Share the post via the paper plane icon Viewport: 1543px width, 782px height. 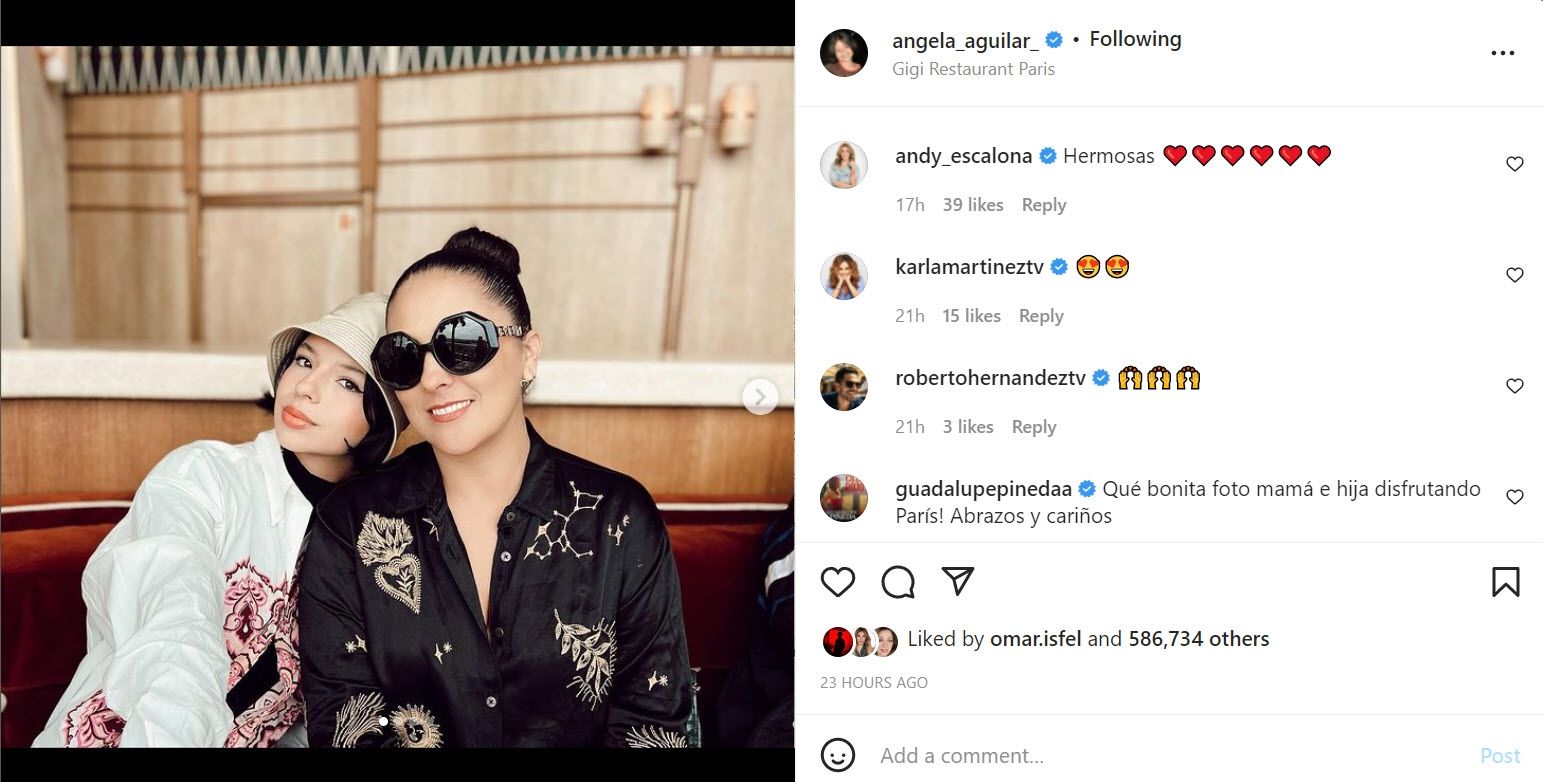(x=958, y=581)
